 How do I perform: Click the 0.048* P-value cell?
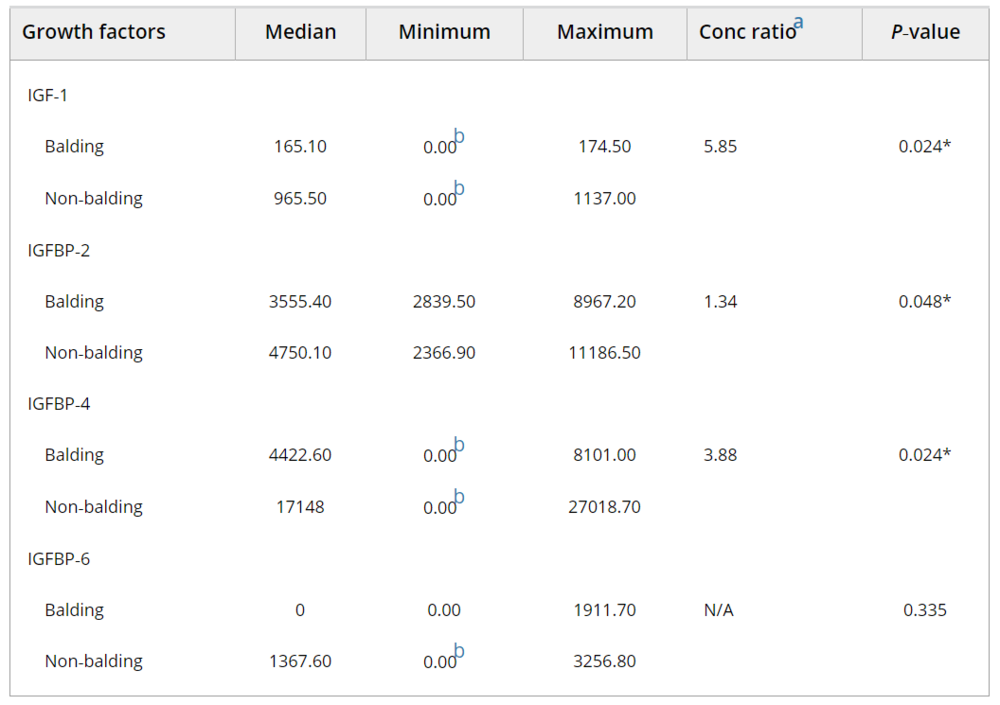tap(924, 301)
